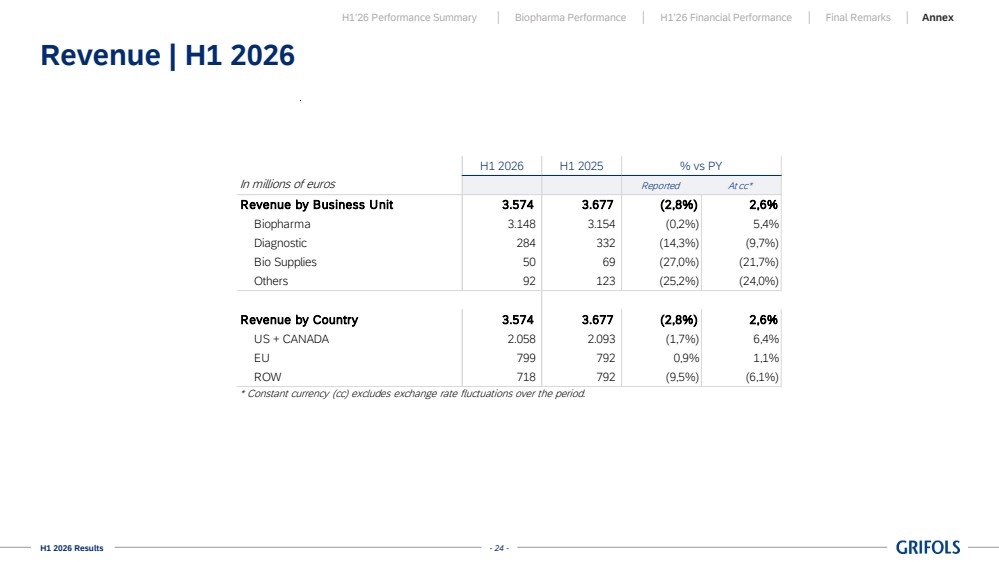This screenshot has width=999, height=562.
Task: Open the H1'26 Performance Summary section
Action: click(409, 18)
